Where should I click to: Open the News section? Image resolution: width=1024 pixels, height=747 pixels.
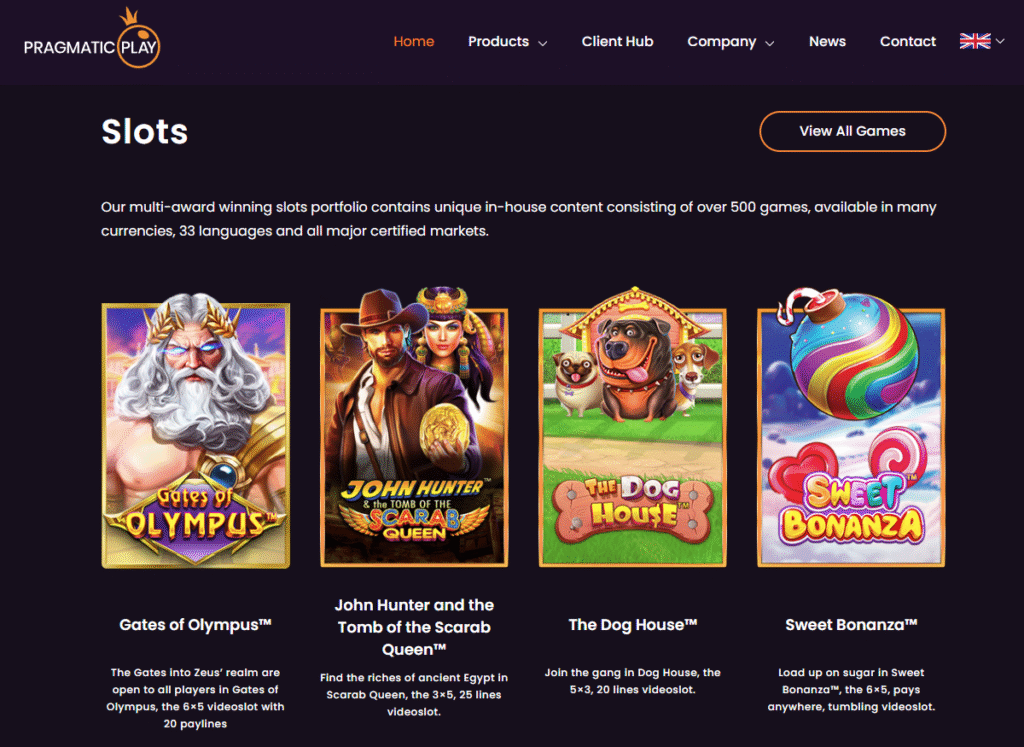pyautogui.click(x=827, y=41)
